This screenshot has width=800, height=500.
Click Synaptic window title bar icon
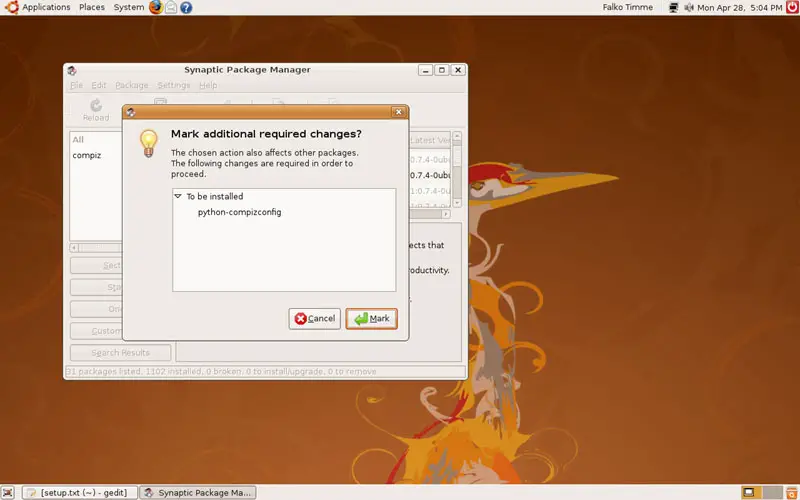tap(72, 70)
